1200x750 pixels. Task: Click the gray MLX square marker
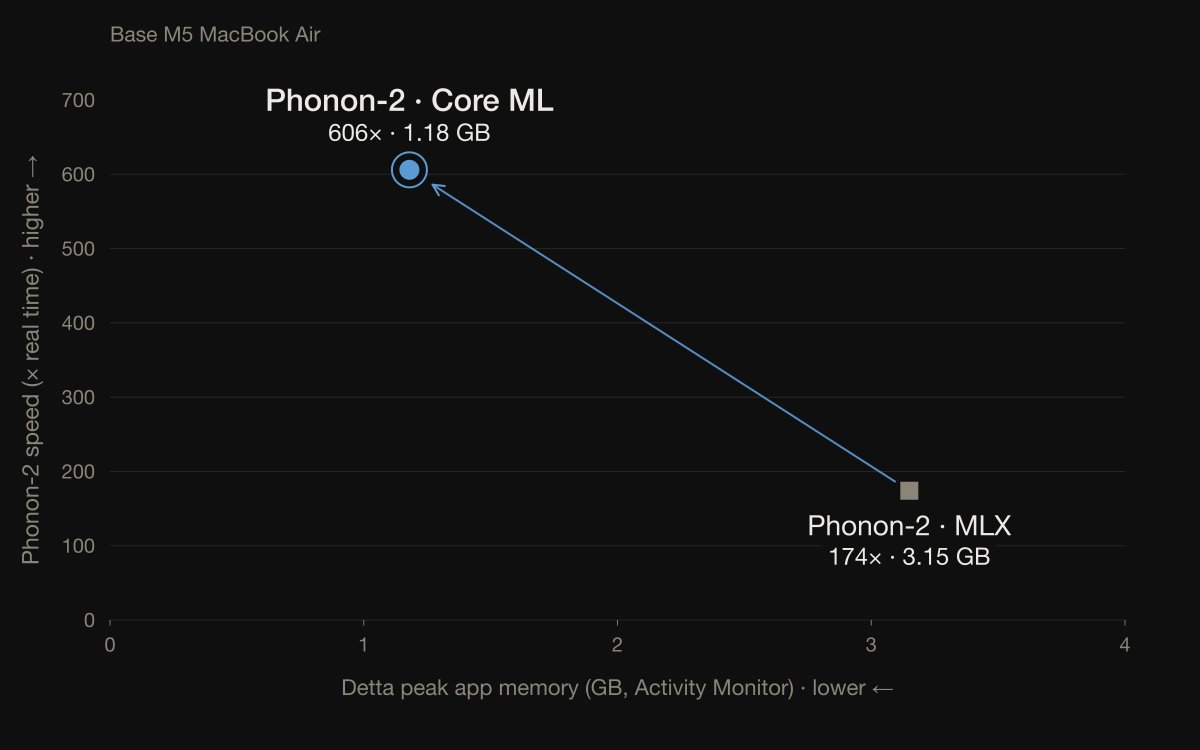pyautogui.click(x=909, y=491)
